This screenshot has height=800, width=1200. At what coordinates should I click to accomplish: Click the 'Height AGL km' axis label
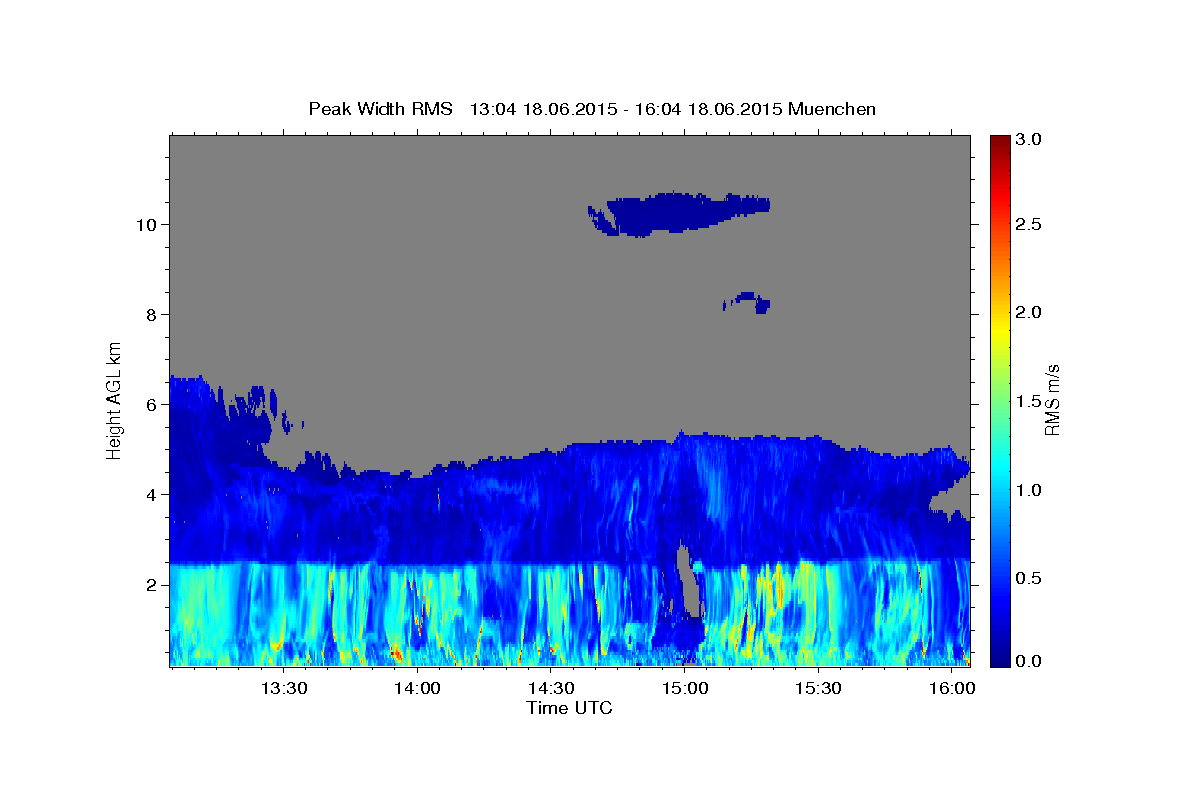(x=114, y=399)
